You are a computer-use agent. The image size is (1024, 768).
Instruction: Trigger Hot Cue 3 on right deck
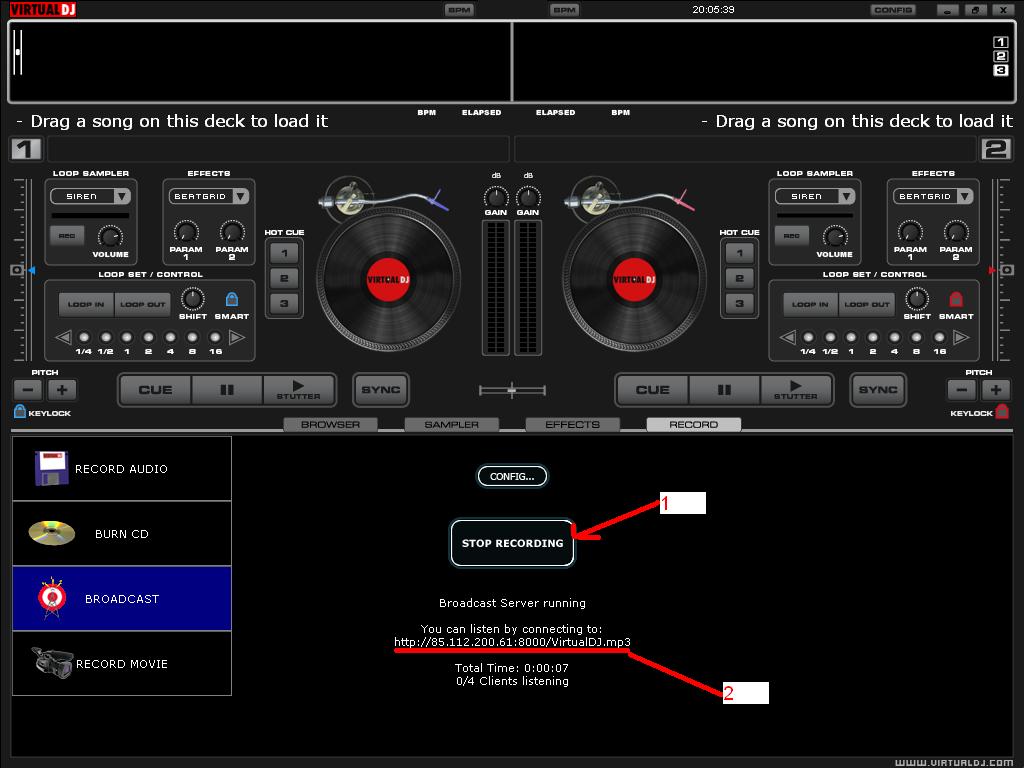(x=739, y=303)
